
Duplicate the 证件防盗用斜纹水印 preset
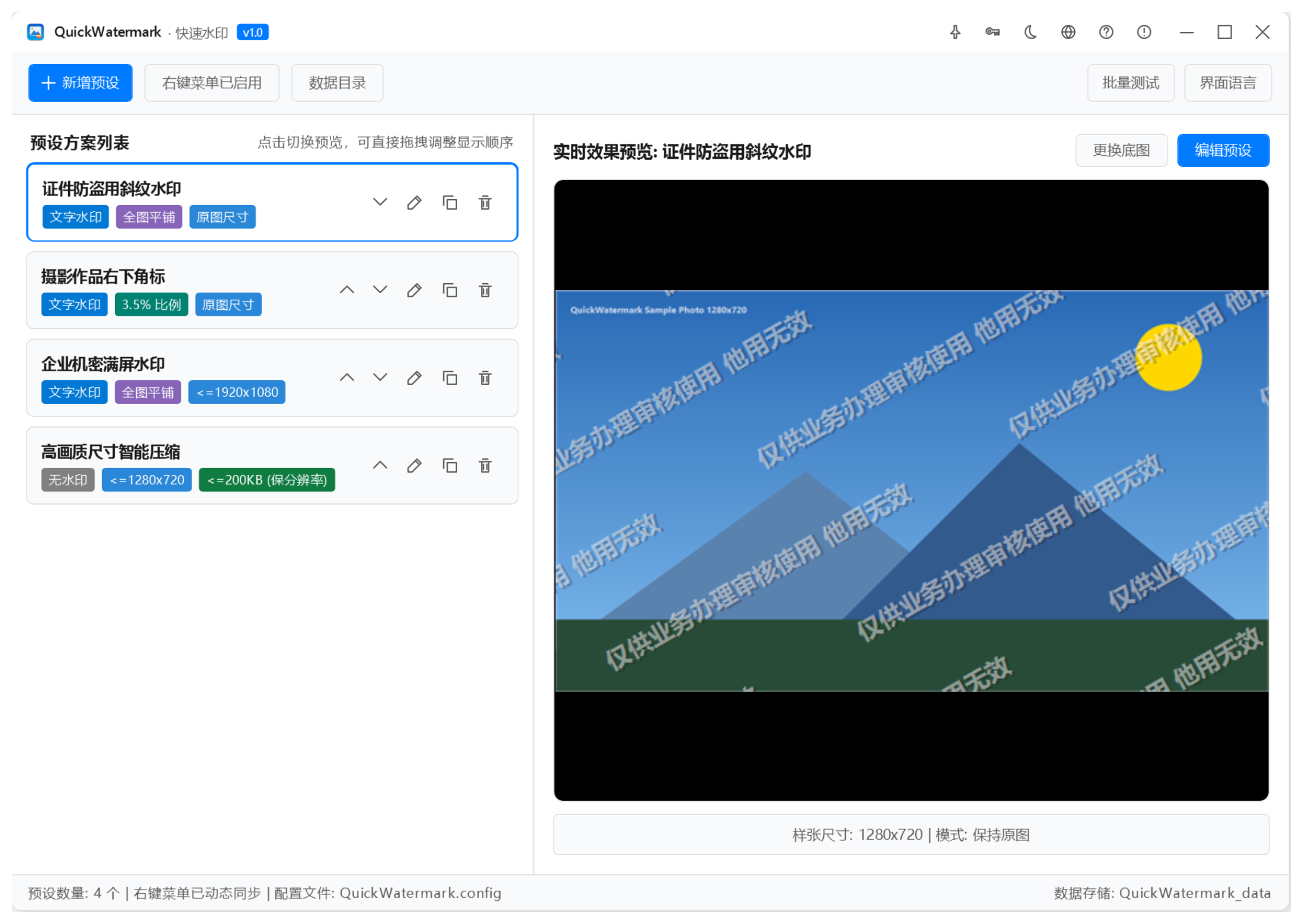tap(450, 203)
